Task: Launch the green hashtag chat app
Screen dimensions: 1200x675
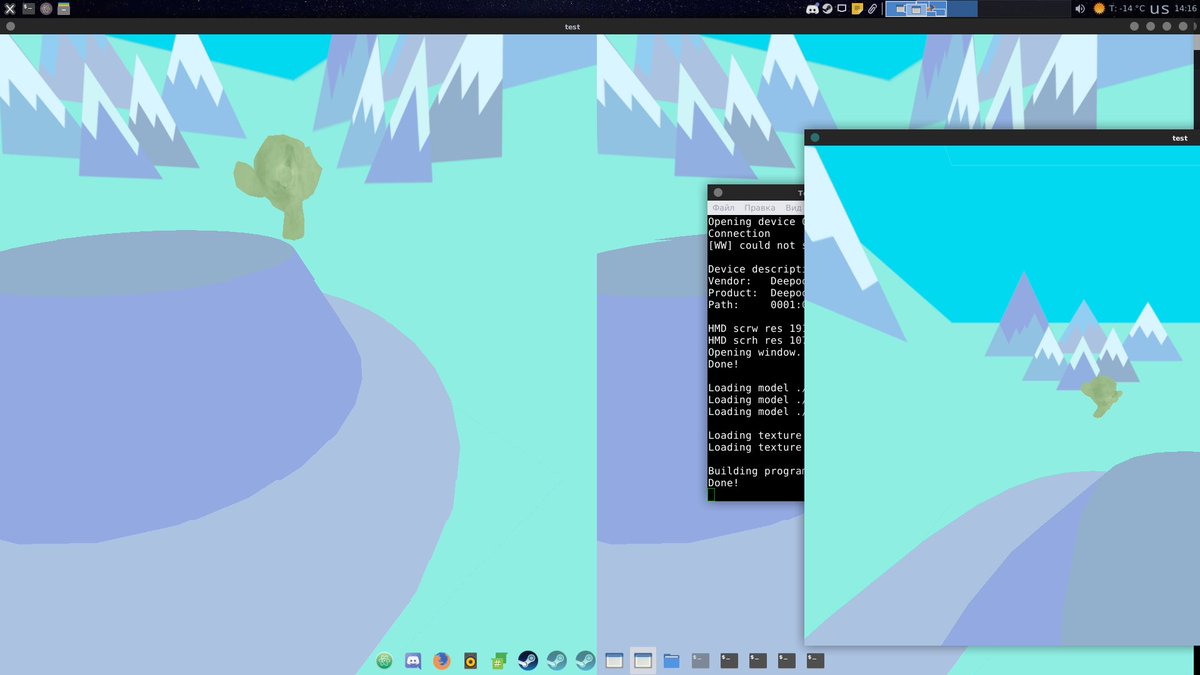Action: click(x=497, y=660)
